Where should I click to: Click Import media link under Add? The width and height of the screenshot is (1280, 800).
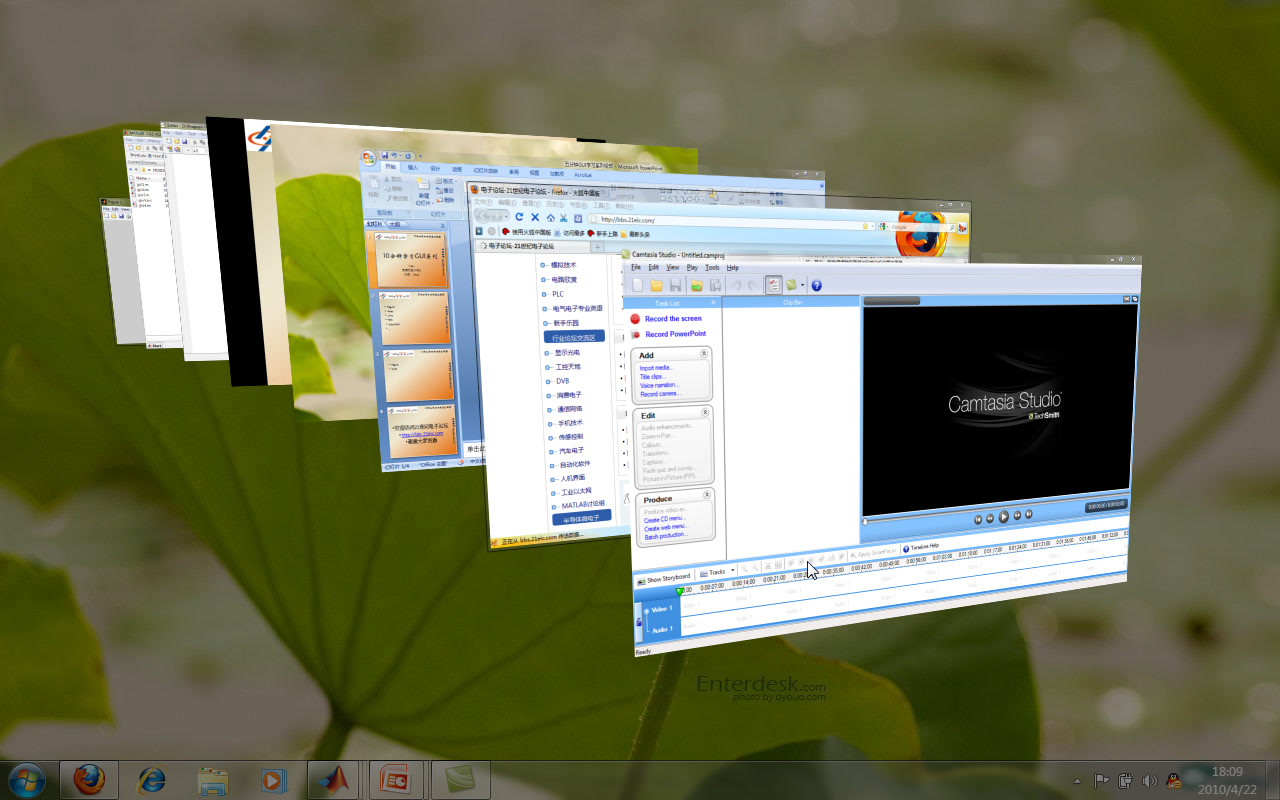tap(656, 368)
